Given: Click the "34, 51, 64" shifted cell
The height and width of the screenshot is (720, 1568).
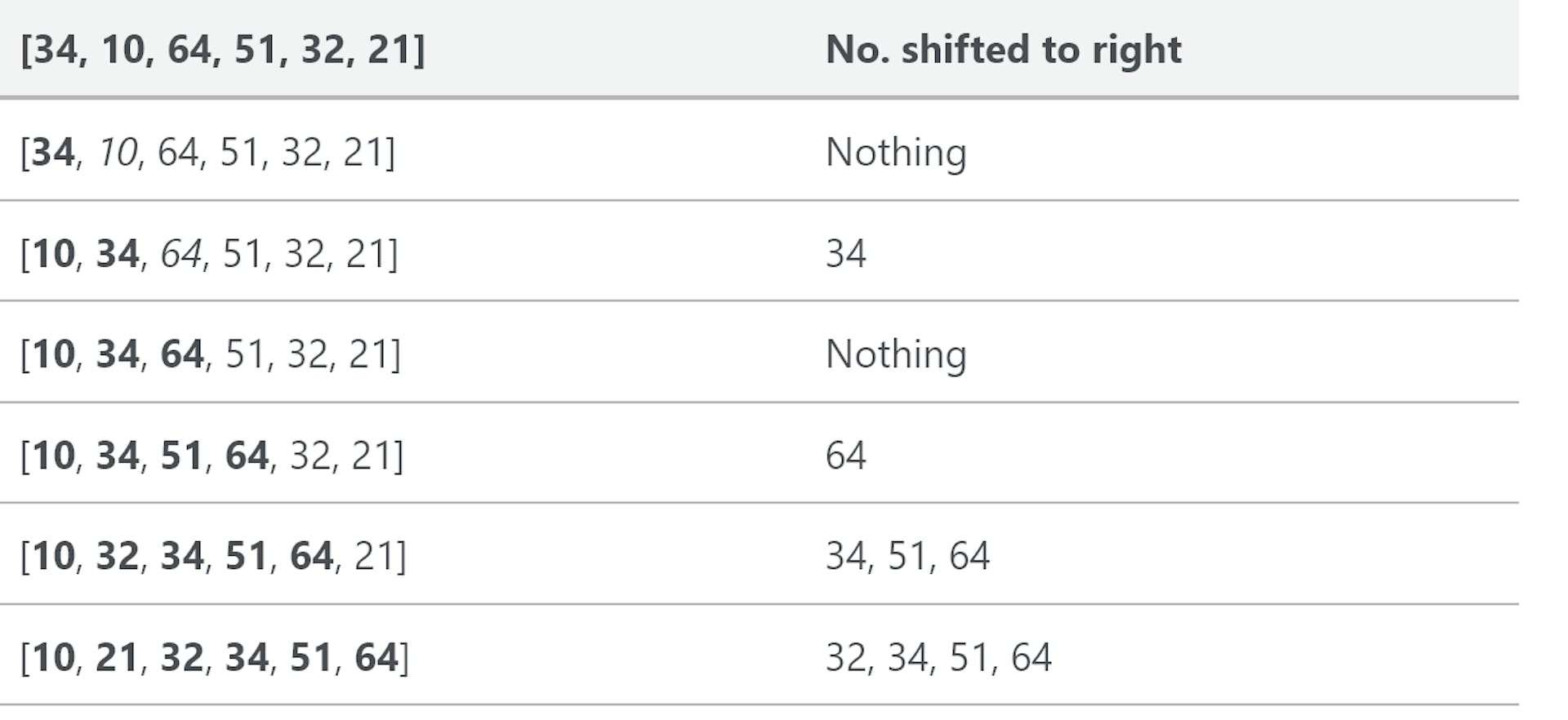Looking at the screenshot, I should pyautogui.click(x=907, y=557).
